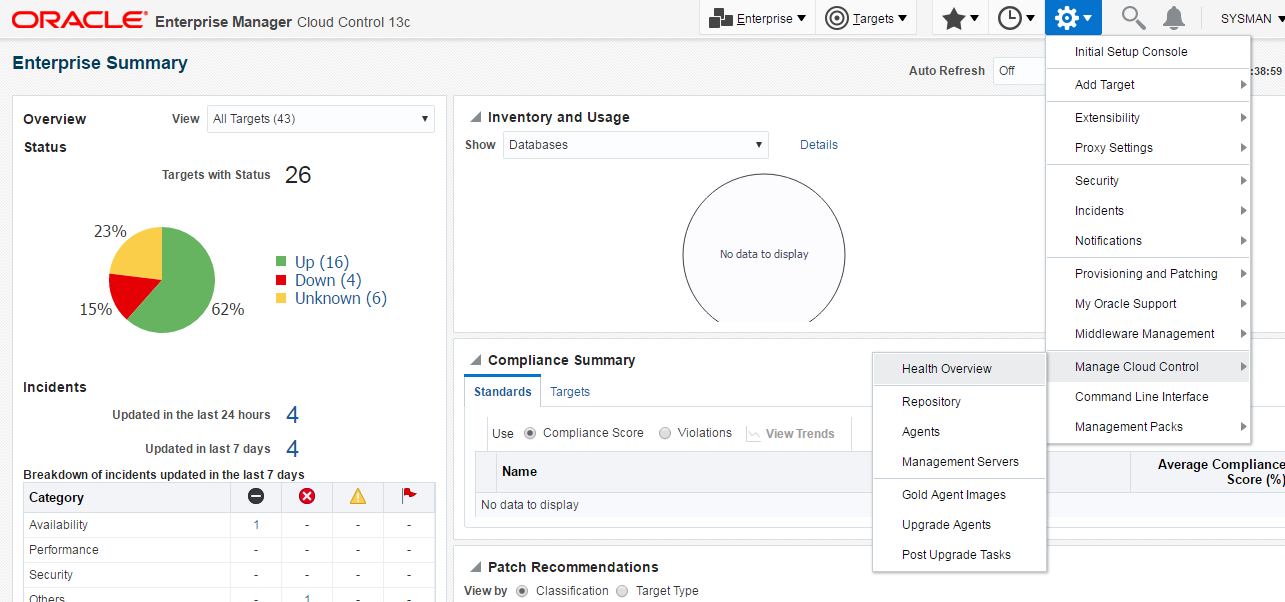
Task: Click the View Trends chart icon
Action: click(x=754, y=434)
